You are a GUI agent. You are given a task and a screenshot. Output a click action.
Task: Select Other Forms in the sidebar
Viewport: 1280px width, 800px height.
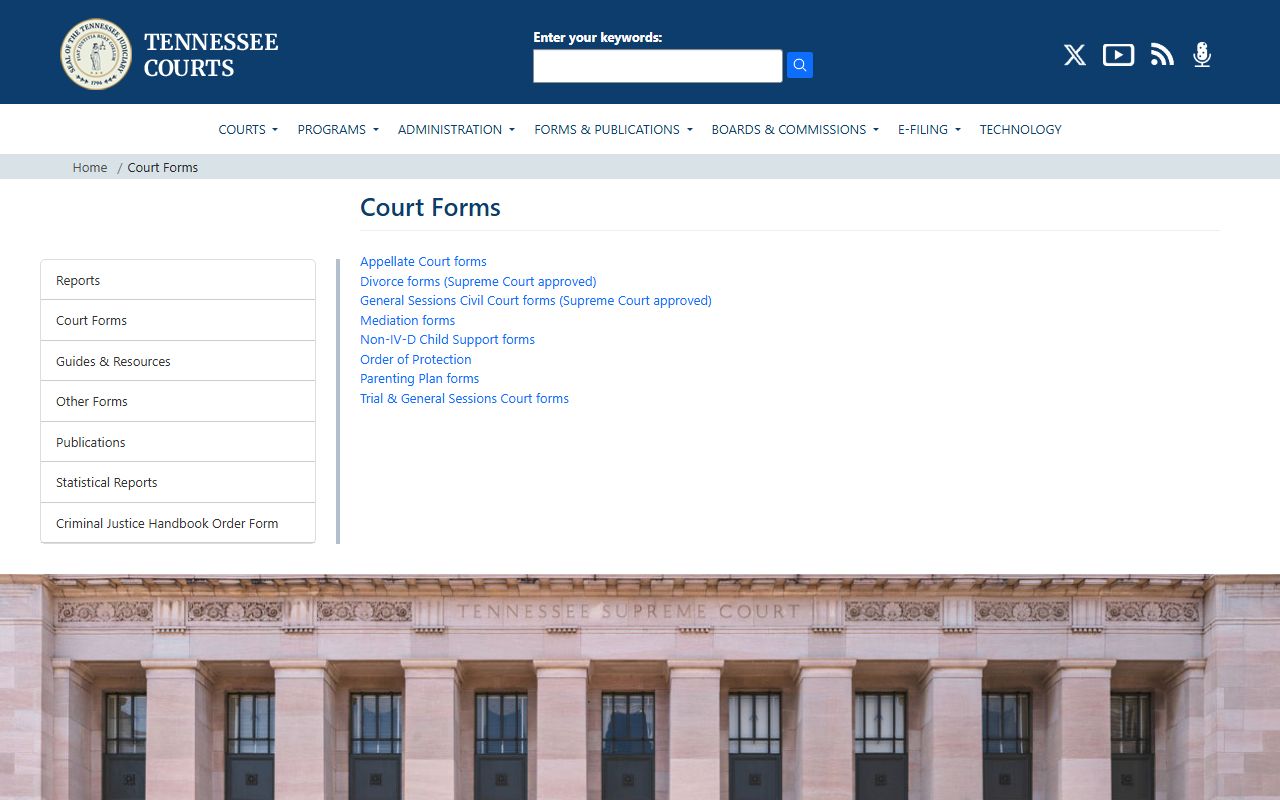point(178,401)
